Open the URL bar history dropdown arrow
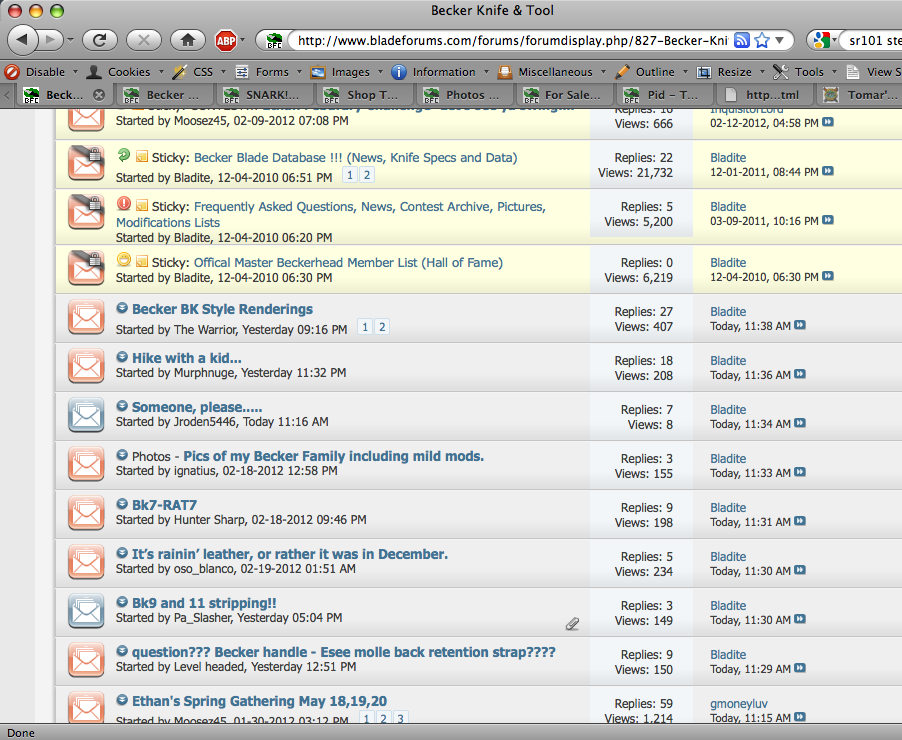Screen dimensions: 902x740 [780, 40]
